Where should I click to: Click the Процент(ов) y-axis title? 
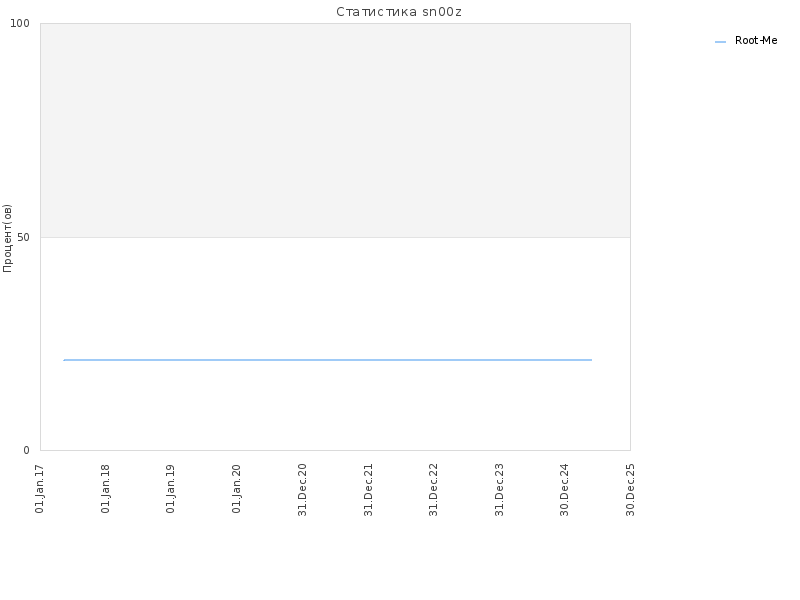7,238
